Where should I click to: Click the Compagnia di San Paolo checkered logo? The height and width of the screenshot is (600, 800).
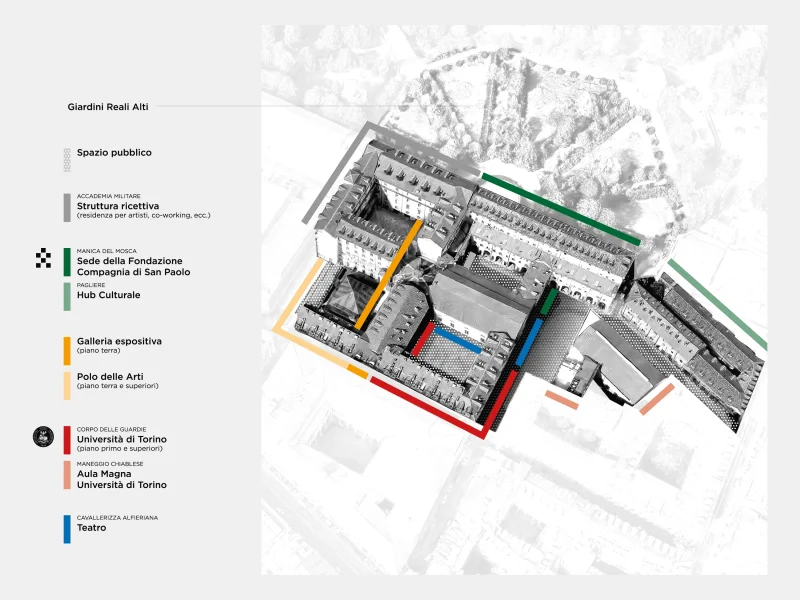[43, 259]
